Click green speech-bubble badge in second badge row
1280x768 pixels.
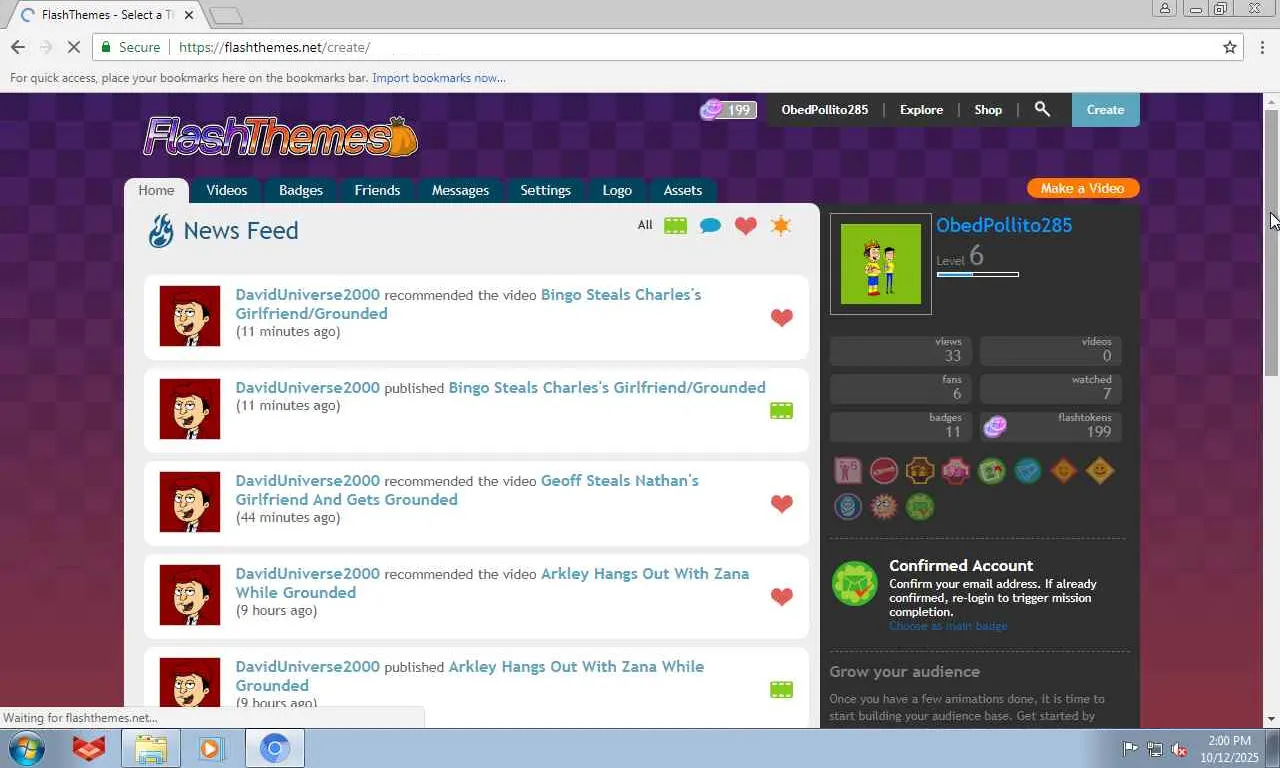919,506
